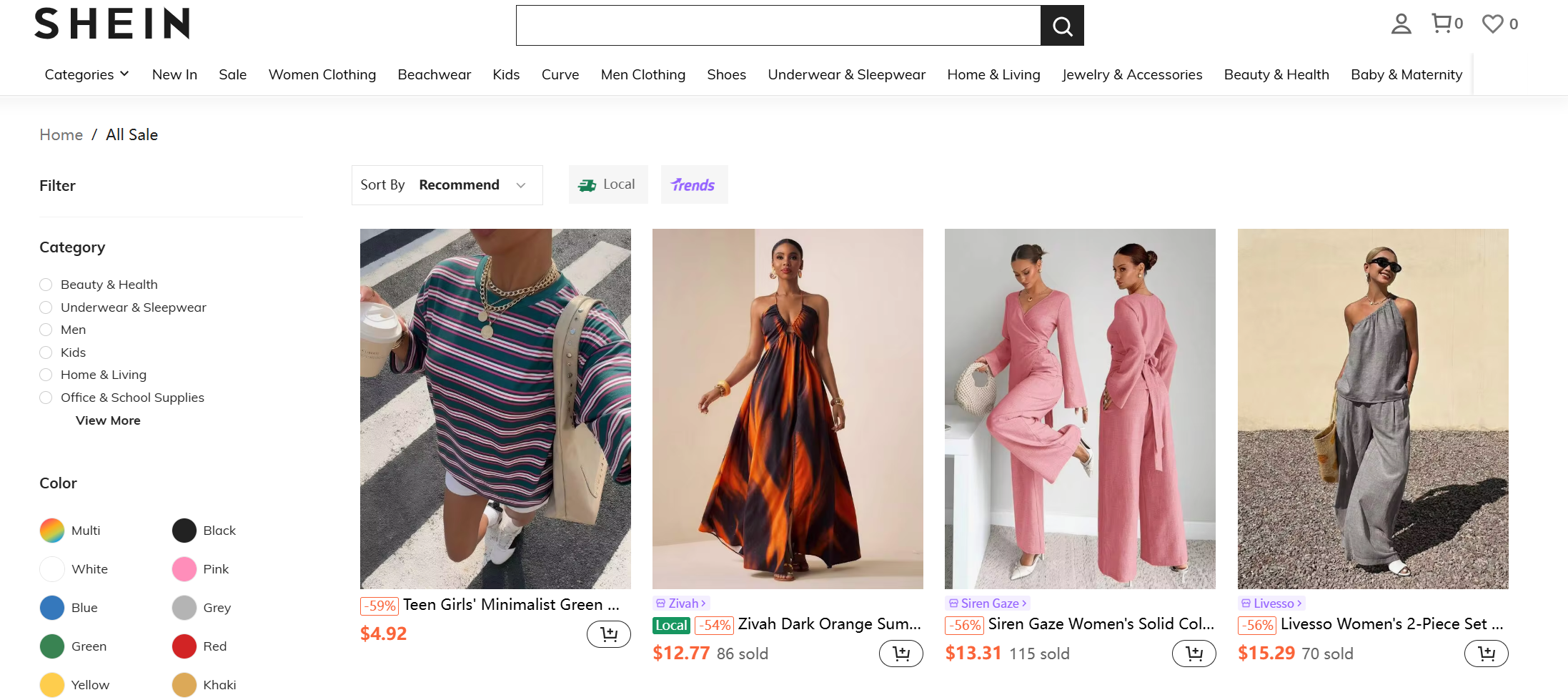Toggle the Local shipping filter button
This screenshot has height=700, width=1568.
(x=608, y=184)
